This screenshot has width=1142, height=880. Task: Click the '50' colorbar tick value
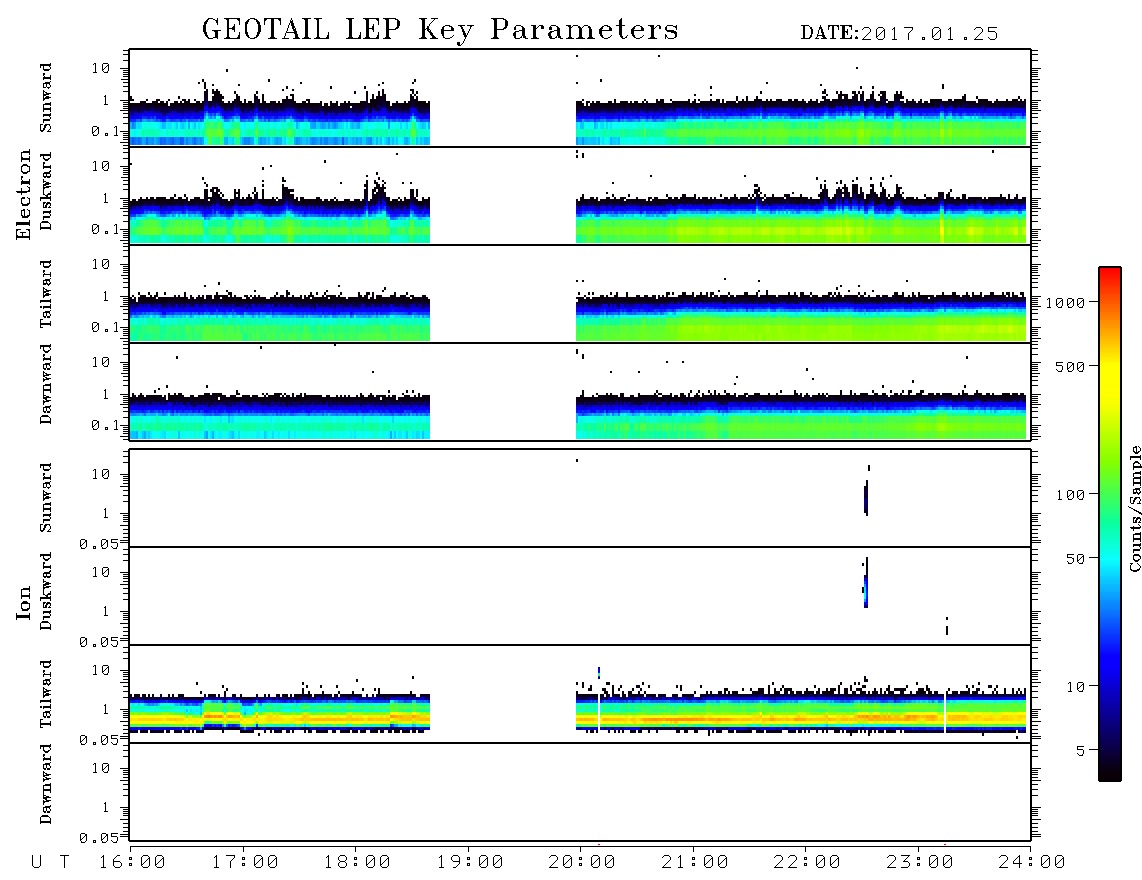coord(1075,559)
